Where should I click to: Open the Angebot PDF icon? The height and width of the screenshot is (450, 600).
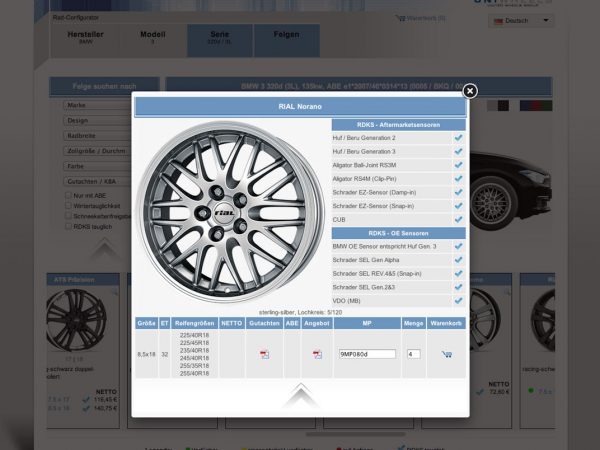[317, 354]
